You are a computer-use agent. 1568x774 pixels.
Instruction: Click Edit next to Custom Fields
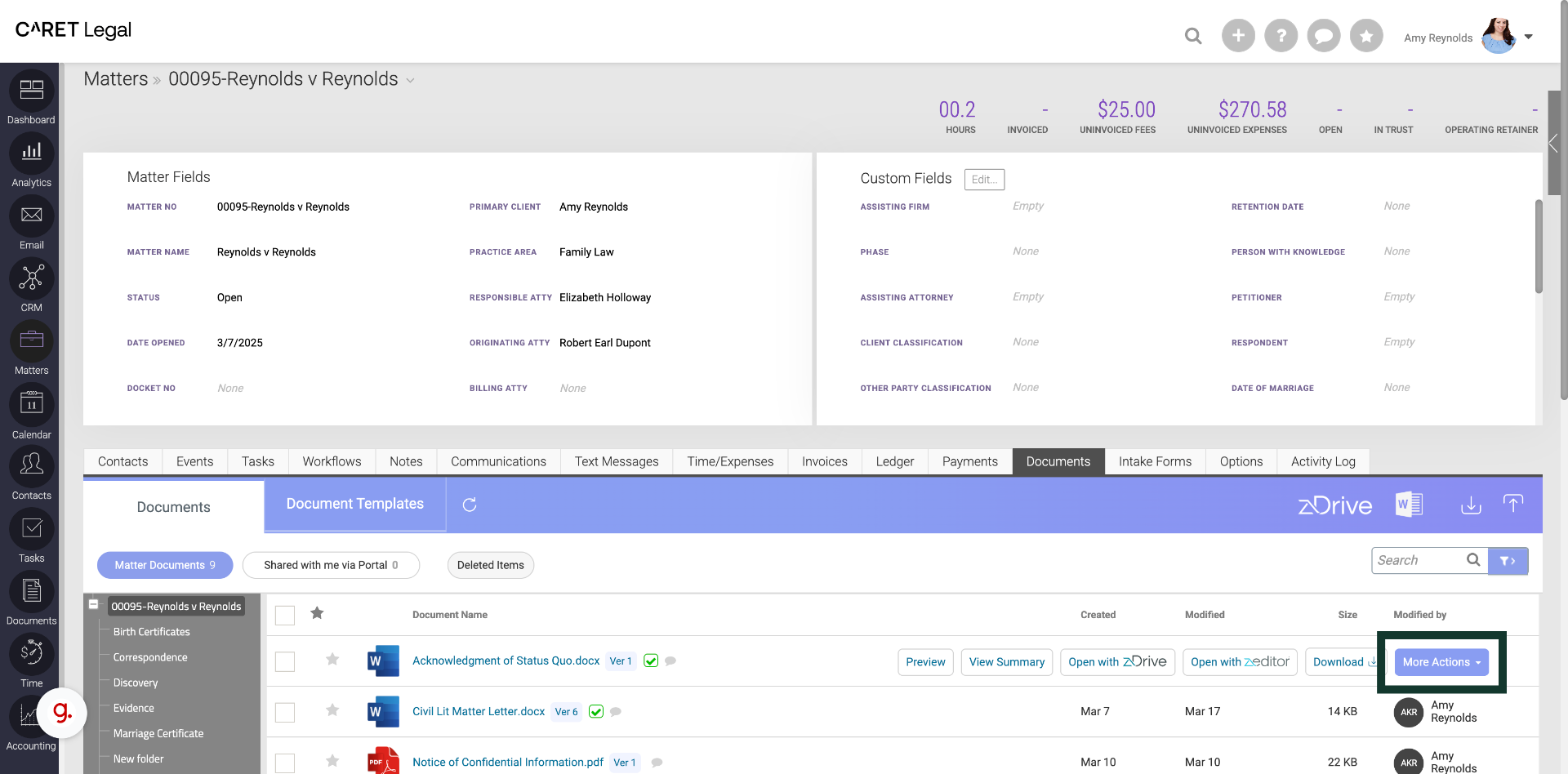point(984,180)
